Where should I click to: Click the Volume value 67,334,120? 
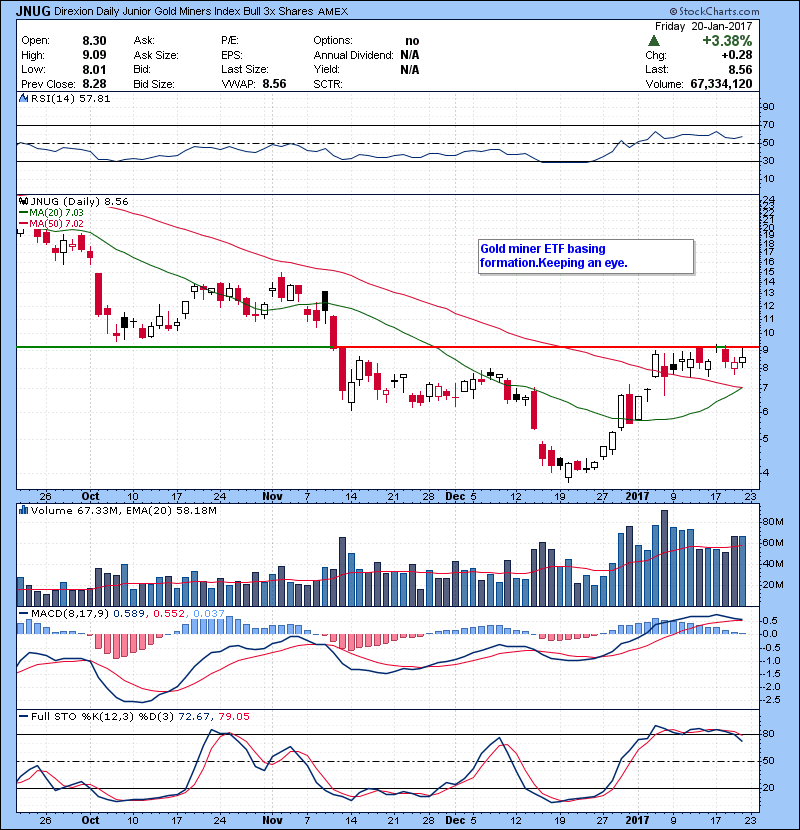click(721, 84)
